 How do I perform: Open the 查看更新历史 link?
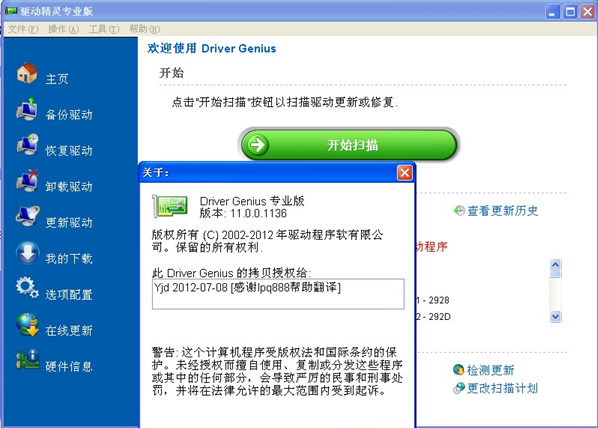point(502,211)
